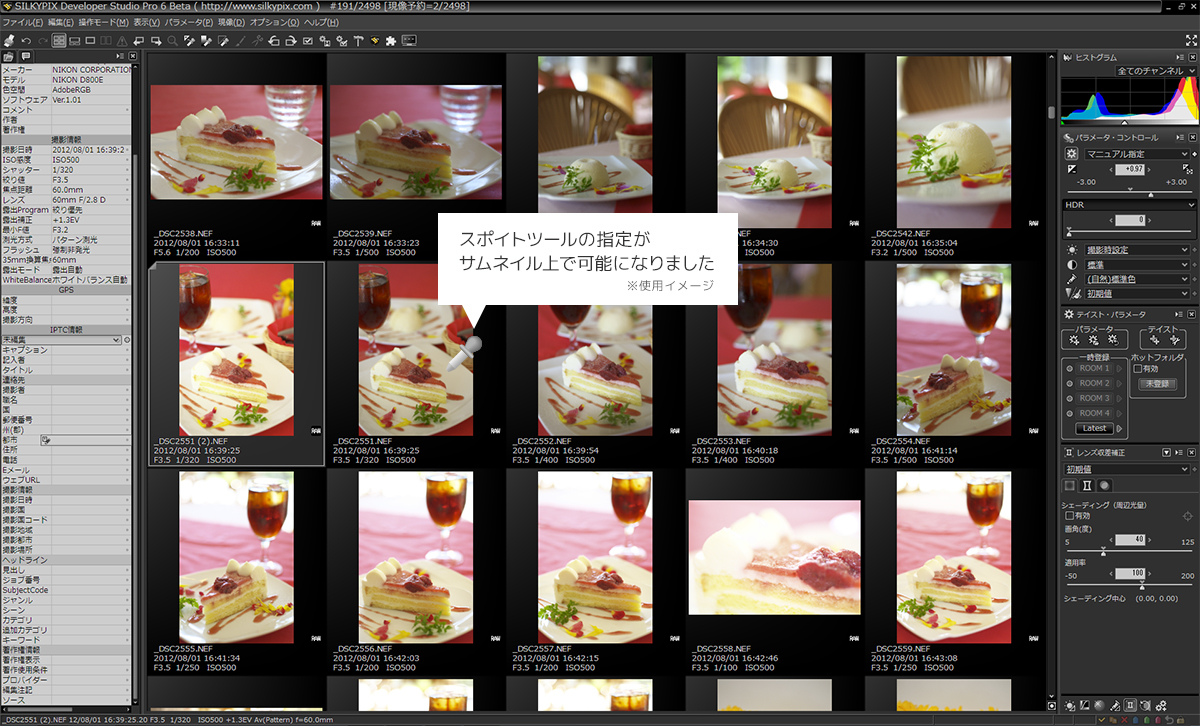Select thumbnail _DSC2554.NEF
Viewport: 1200px width, 726px height.
(x=953, y=364)
